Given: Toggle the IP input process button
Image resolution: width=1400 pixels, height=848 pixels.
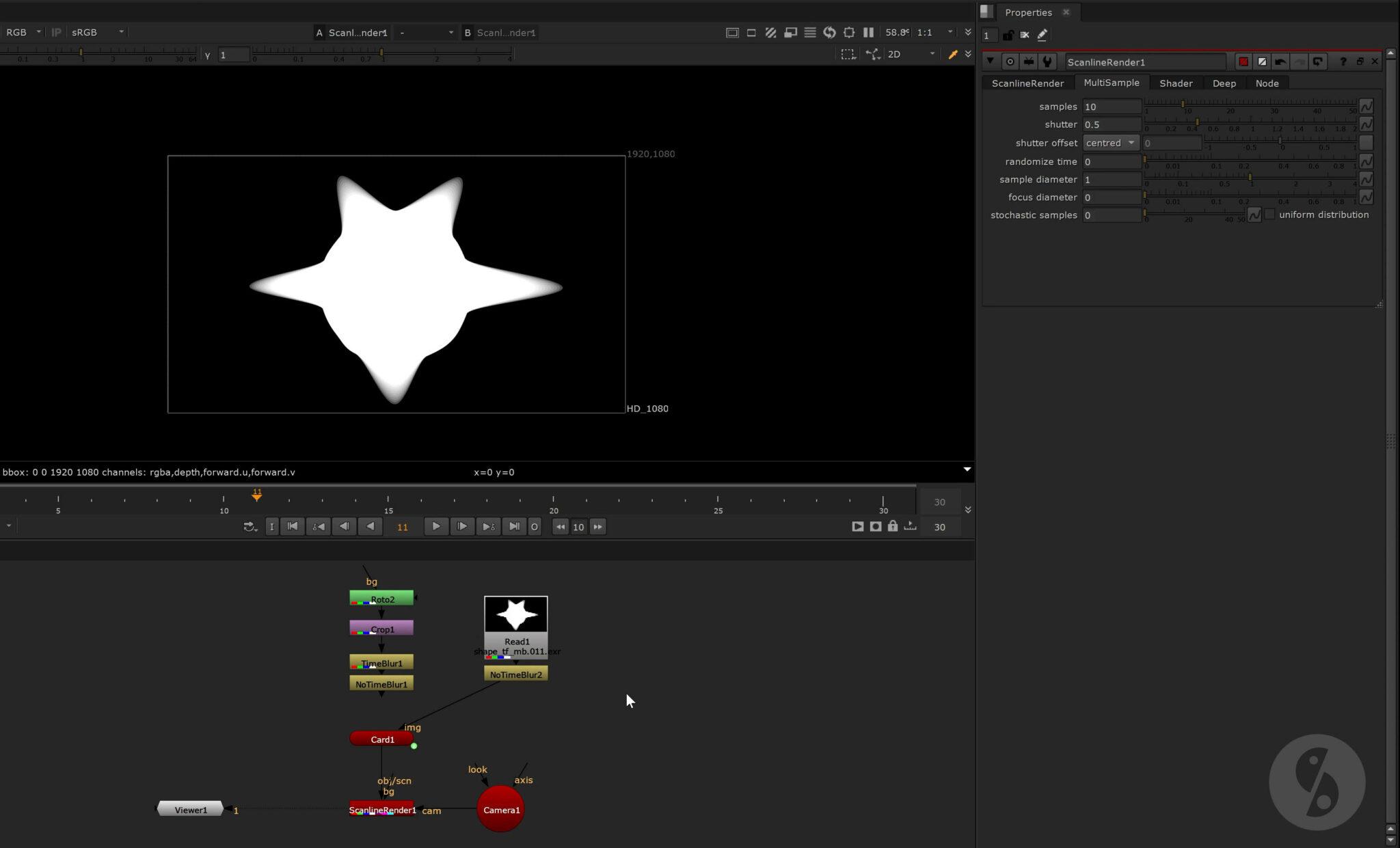Looking at the screenshot, I should 56,32.
